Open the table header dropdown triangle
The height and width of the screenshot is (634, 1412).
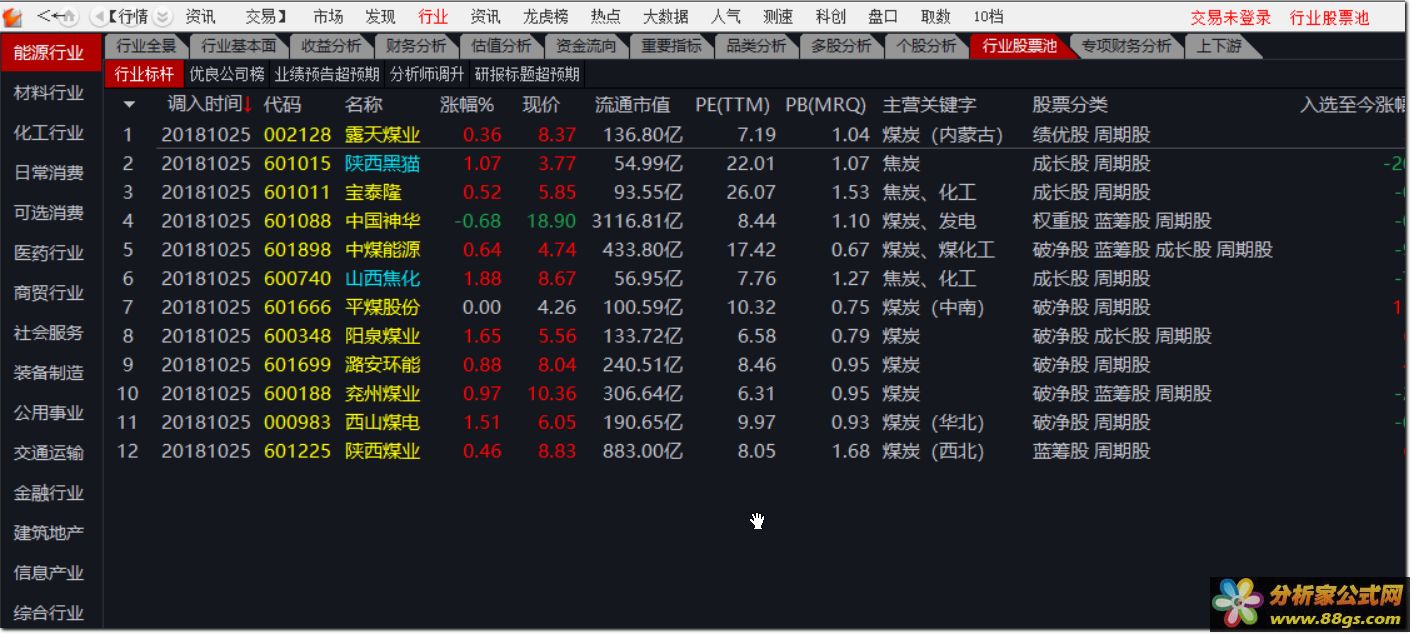(129, 105)
